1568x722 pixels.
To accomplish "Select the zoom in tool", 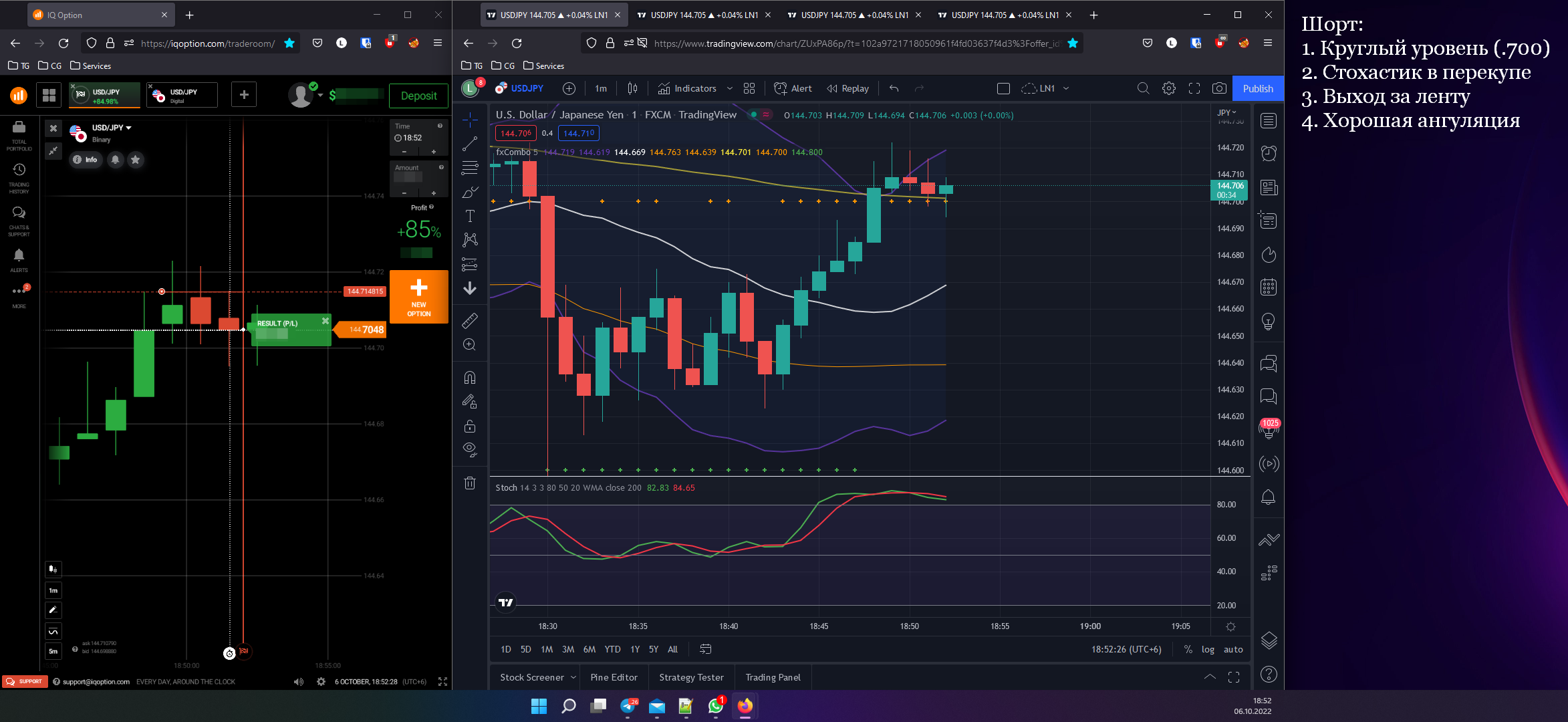I will (x=470, y=344).
